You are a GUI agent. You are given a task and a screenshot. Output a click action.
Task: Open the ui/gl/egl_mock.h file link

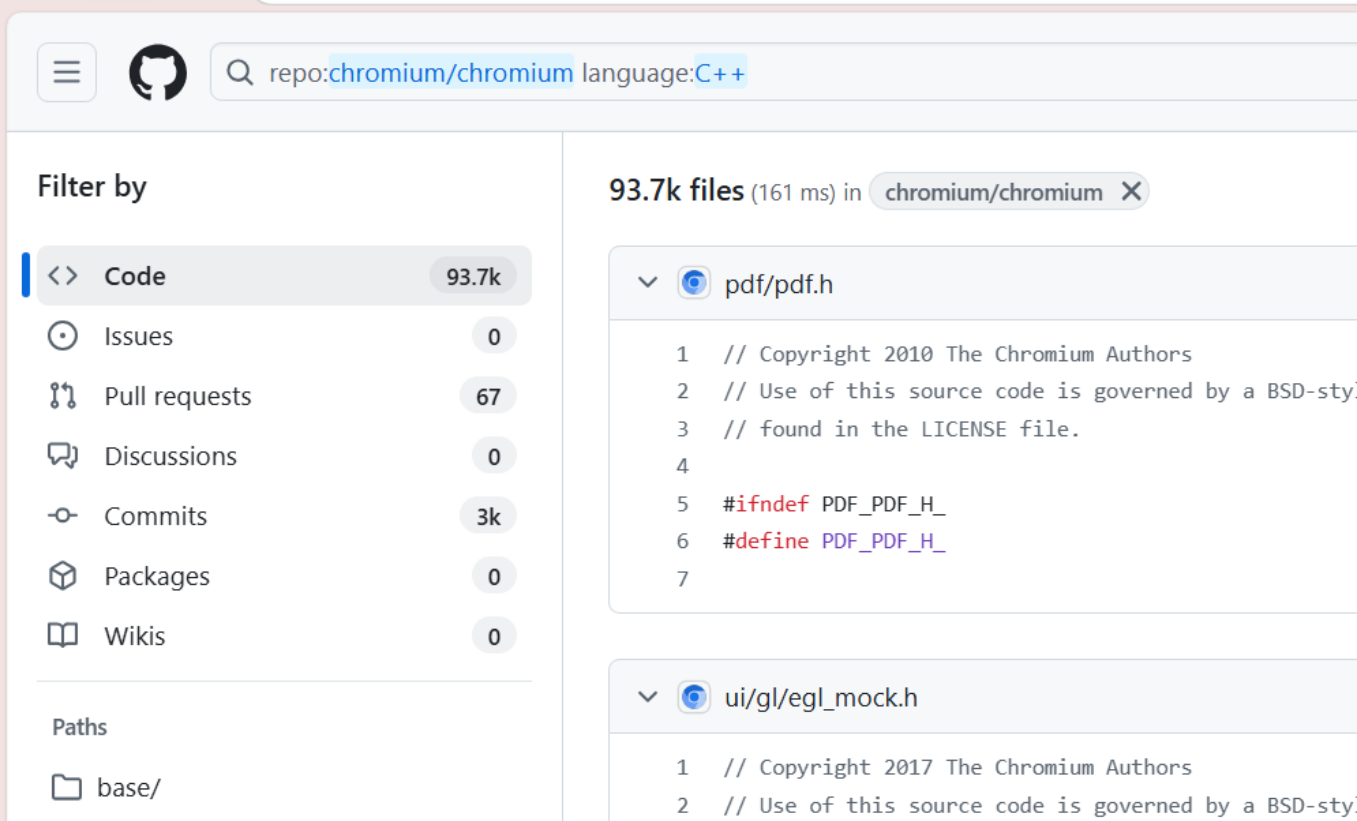pos(821,698)
